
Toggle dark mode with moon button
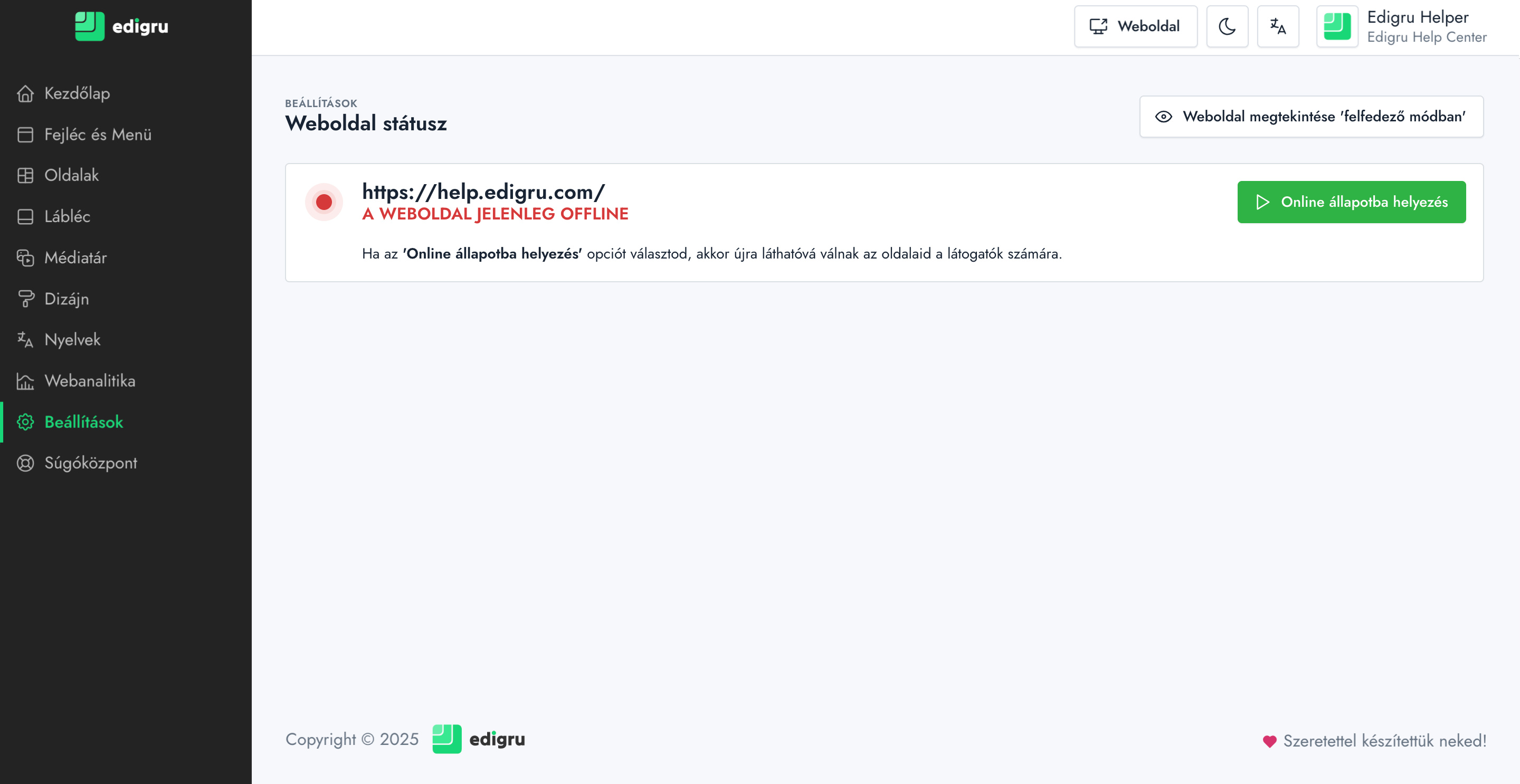coord(1227,26)
